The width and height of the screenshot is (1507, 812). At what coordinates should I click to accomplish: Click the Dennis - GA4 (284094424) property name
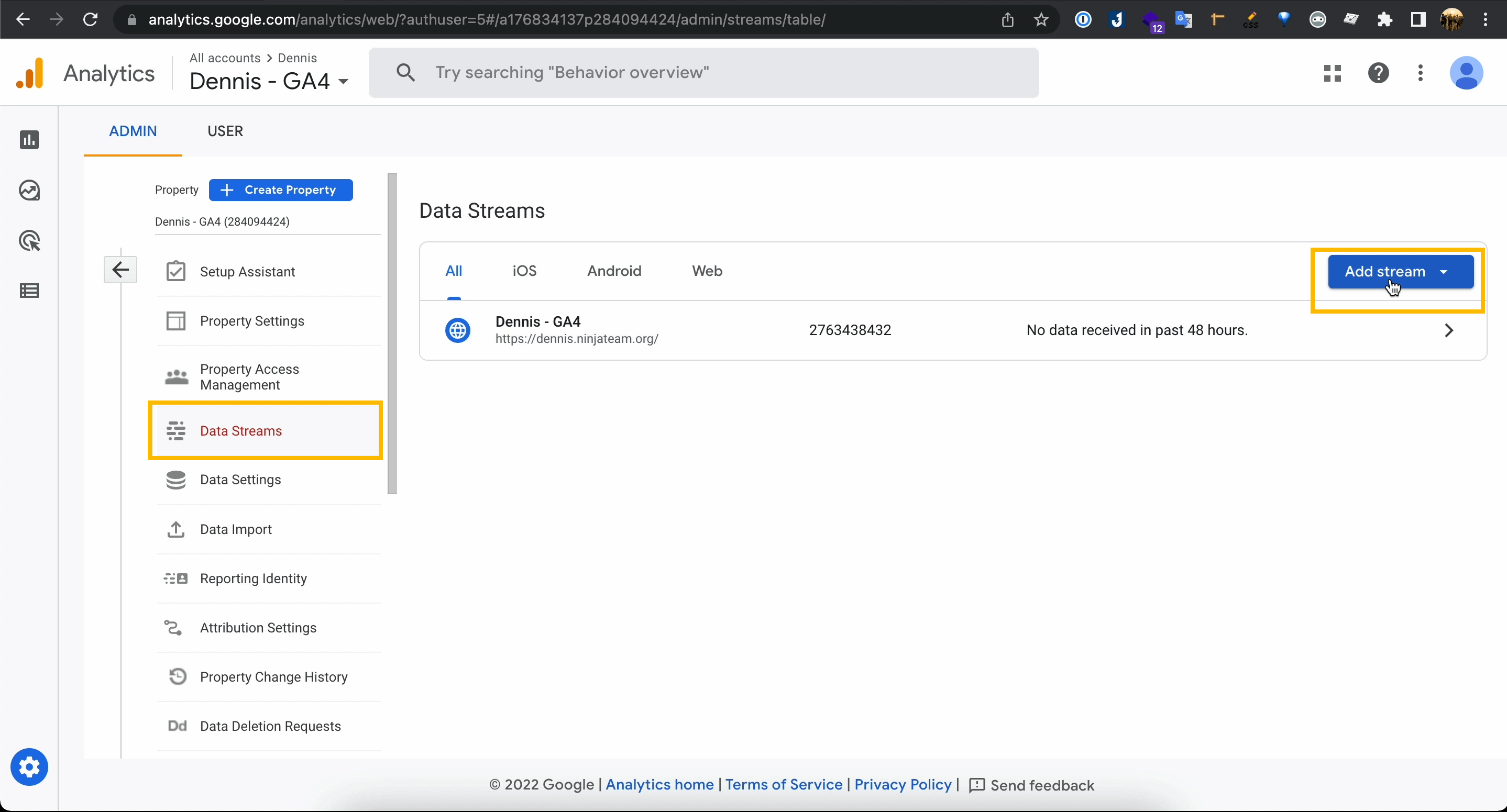click(x=222, y=221)
